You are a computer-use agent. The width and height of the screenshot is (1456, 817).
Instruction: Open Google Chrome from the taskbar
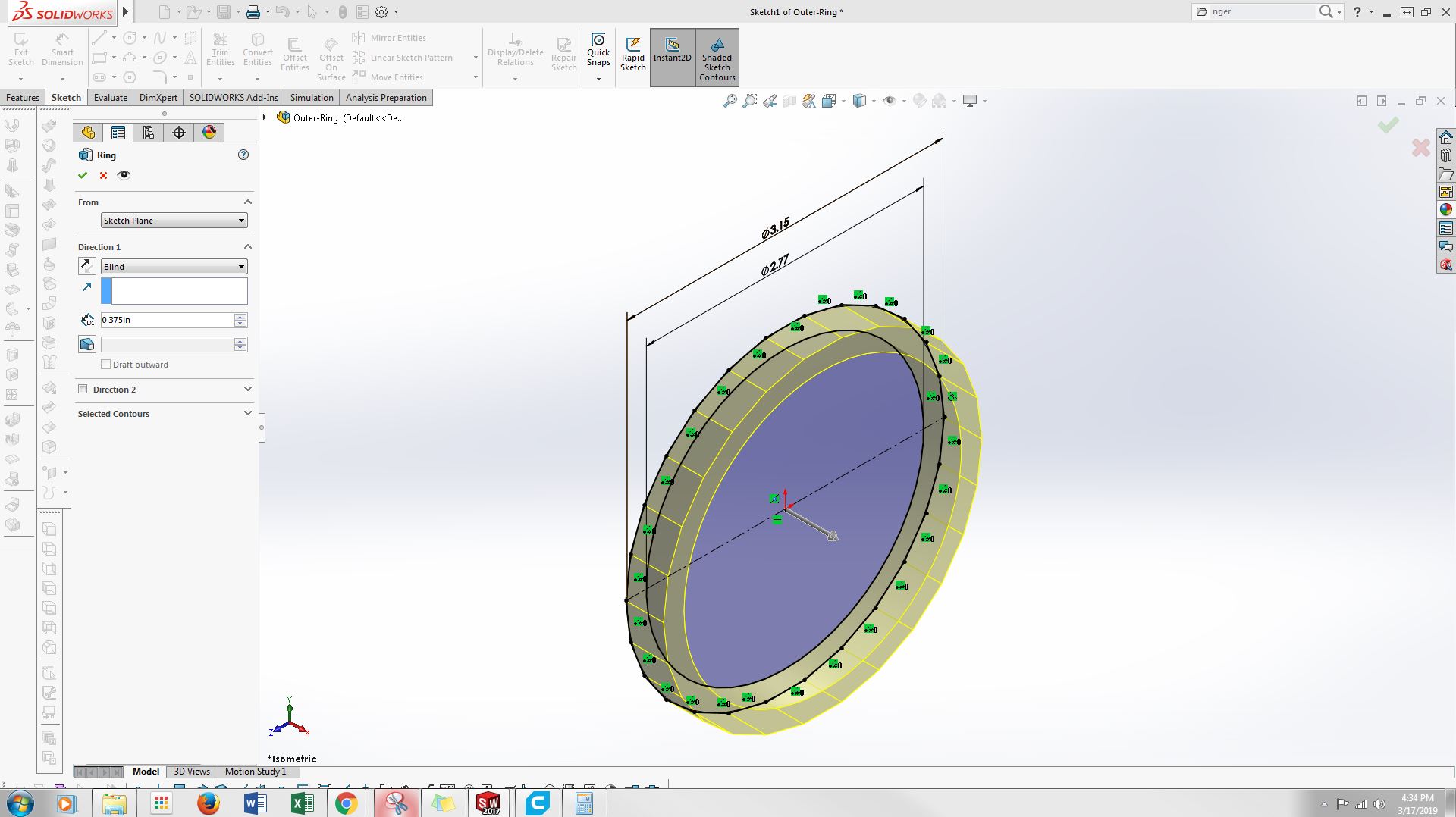click(x=347, y=803)
